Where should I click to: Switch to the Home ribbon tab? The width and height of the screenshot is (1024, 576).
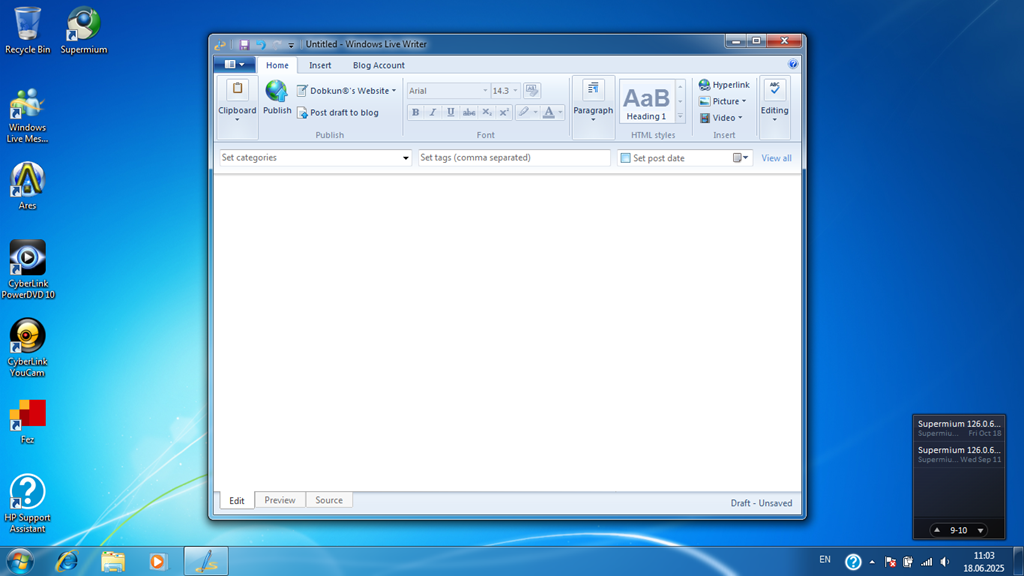point(277,65)
